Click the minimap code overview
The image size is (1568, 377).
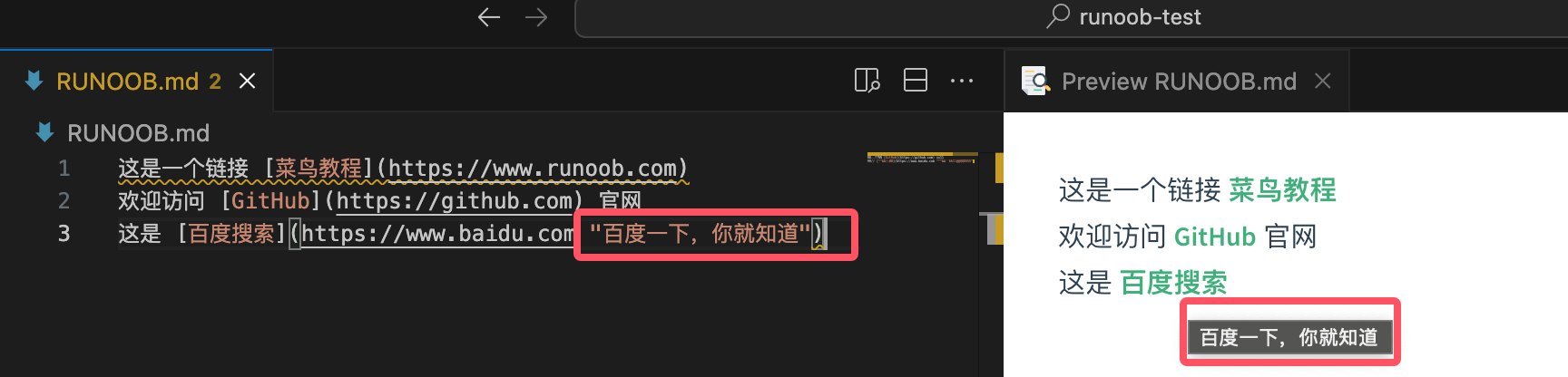[x=922, y=159]
